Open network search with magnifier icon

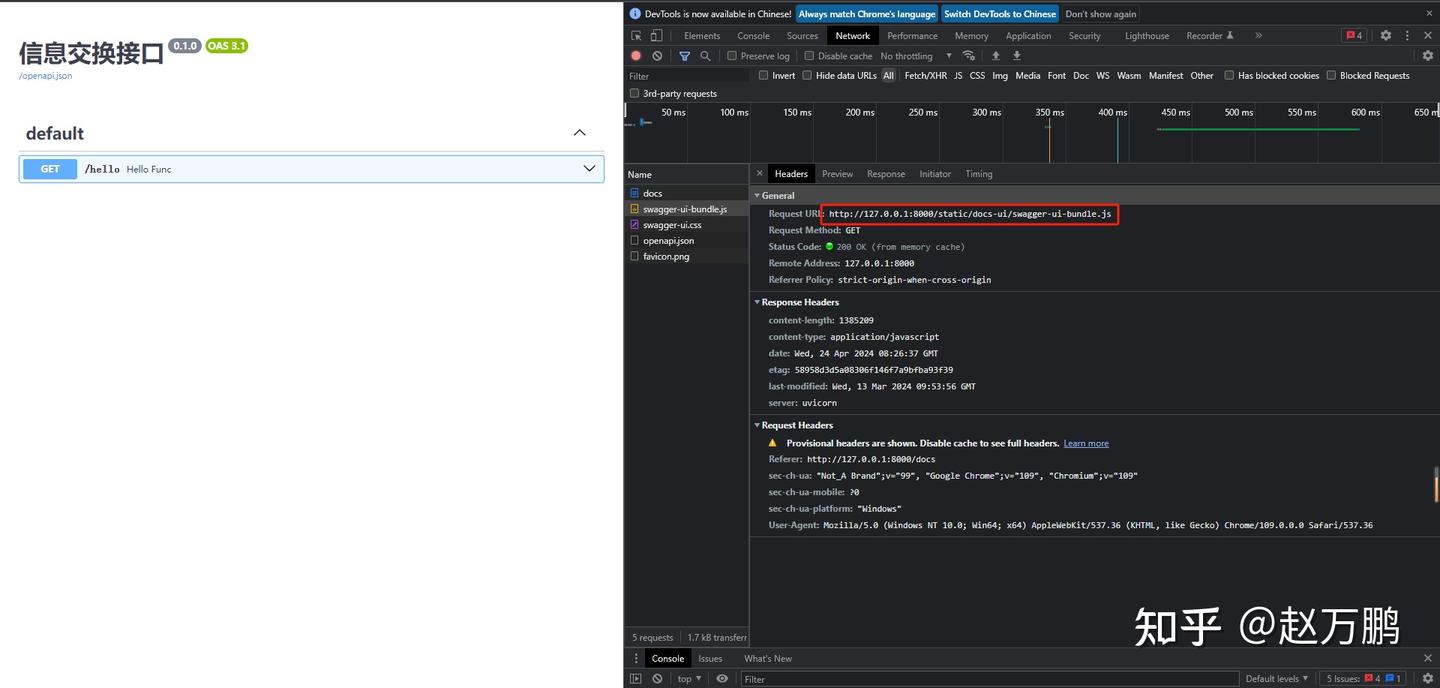pos(705,56)
